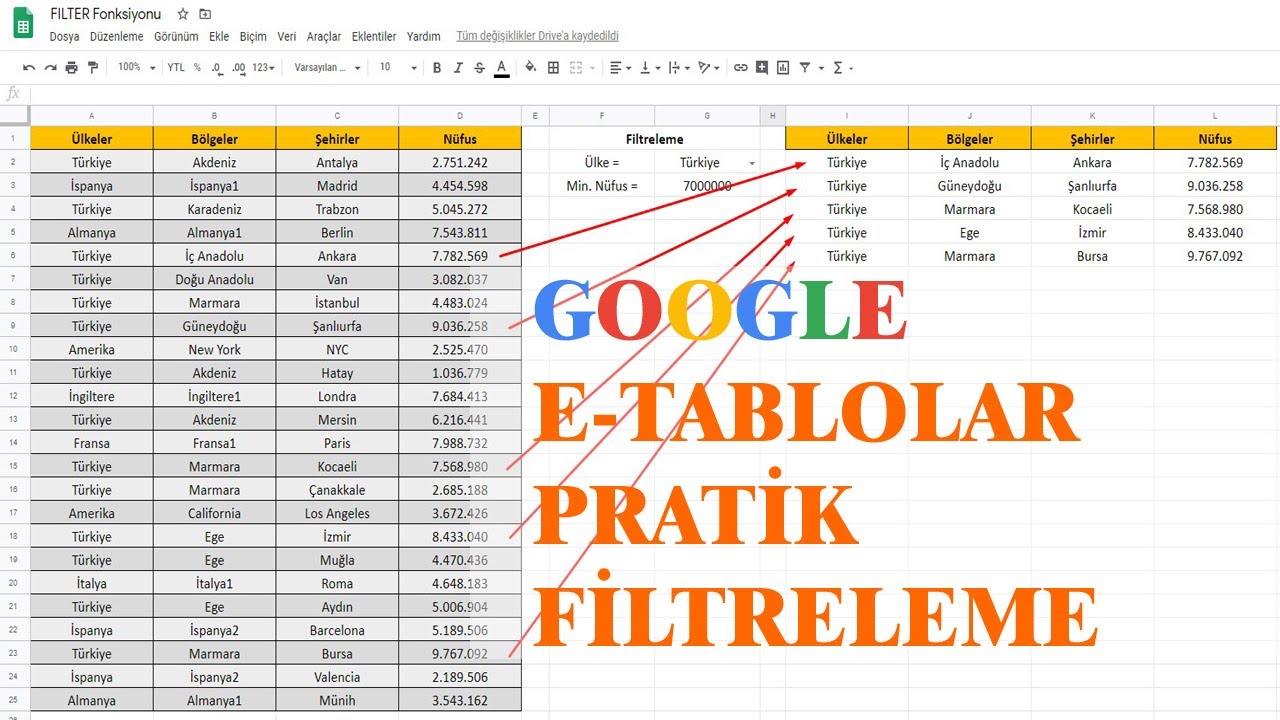Open the Veri menu
1280x720 pixels.
coord(287,36)
